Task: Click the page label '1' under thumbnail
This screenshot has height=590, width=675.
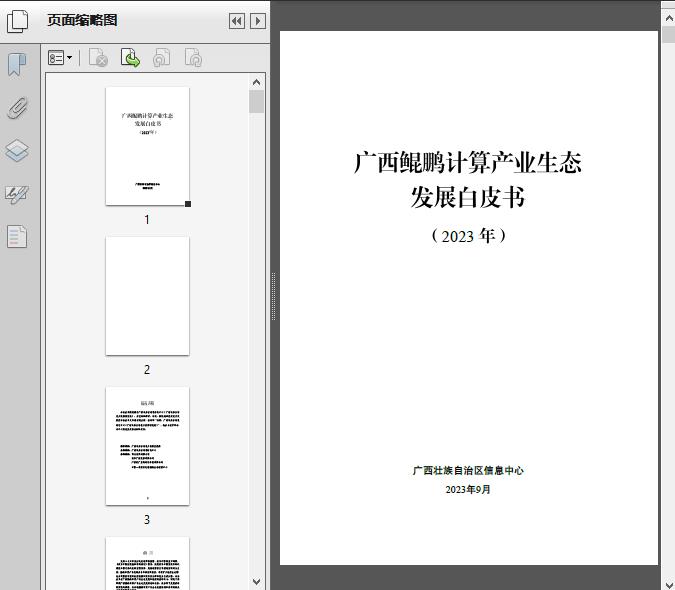Action: pyautogui.click(x=147, y=219)
